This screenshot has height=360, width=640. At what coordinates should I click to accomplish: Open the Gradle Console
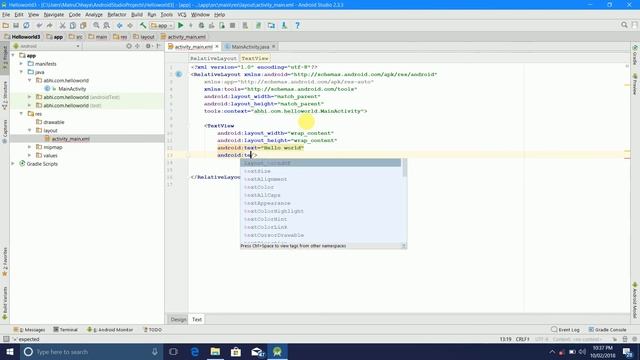[x=607, y=330]
